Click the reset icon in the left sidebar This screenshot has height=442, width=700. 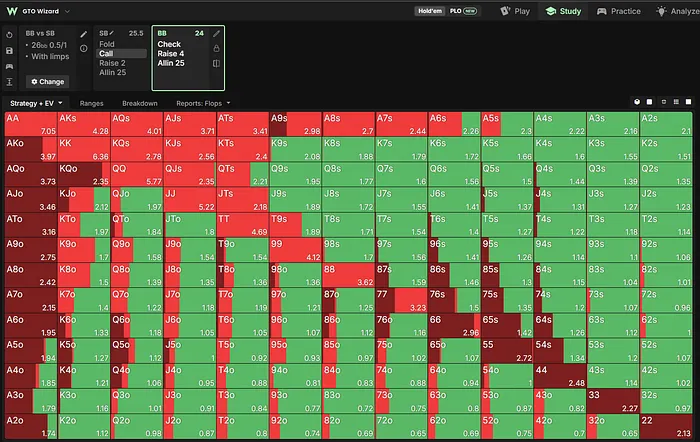pyautogui.click(x=9, y=35)
